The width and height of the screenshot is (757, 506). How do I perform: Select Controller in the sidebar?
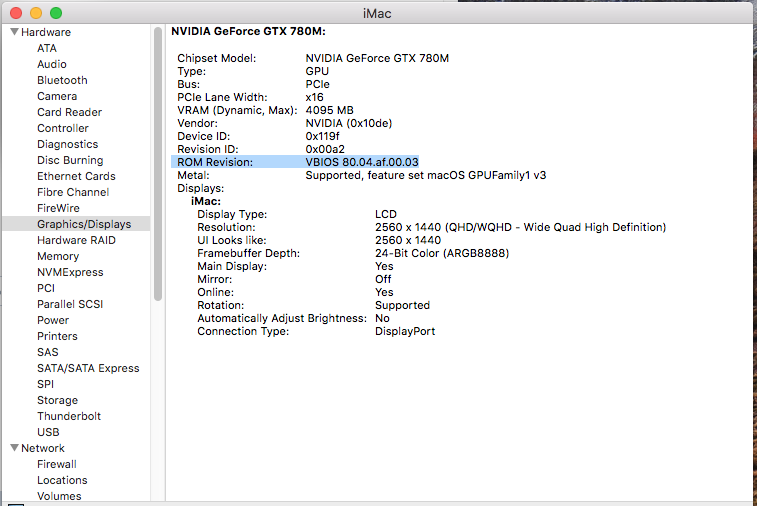[x=63, y=128]
